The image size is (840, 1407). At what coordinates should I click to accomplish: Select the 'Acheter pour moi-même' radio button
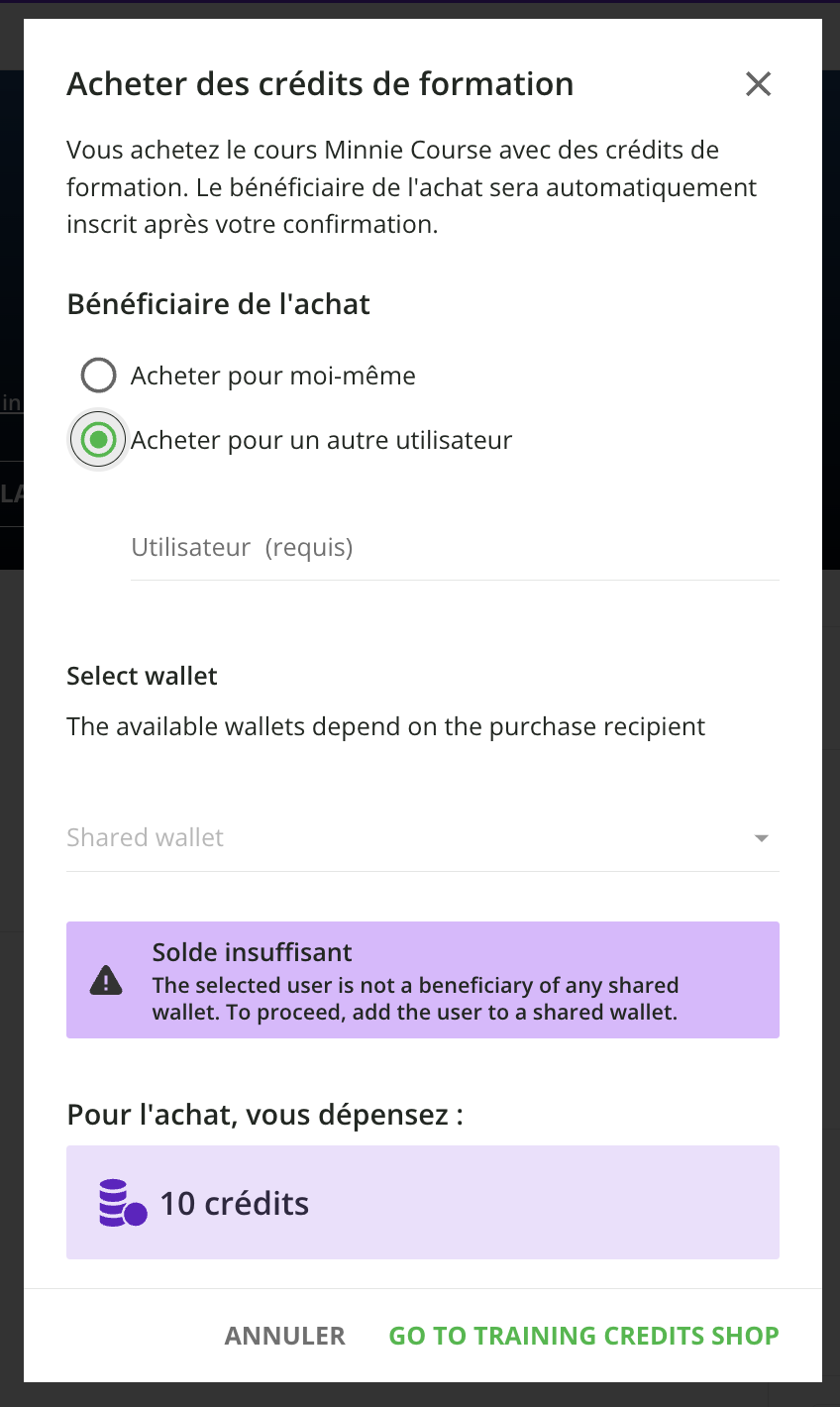tap(98, 376)
